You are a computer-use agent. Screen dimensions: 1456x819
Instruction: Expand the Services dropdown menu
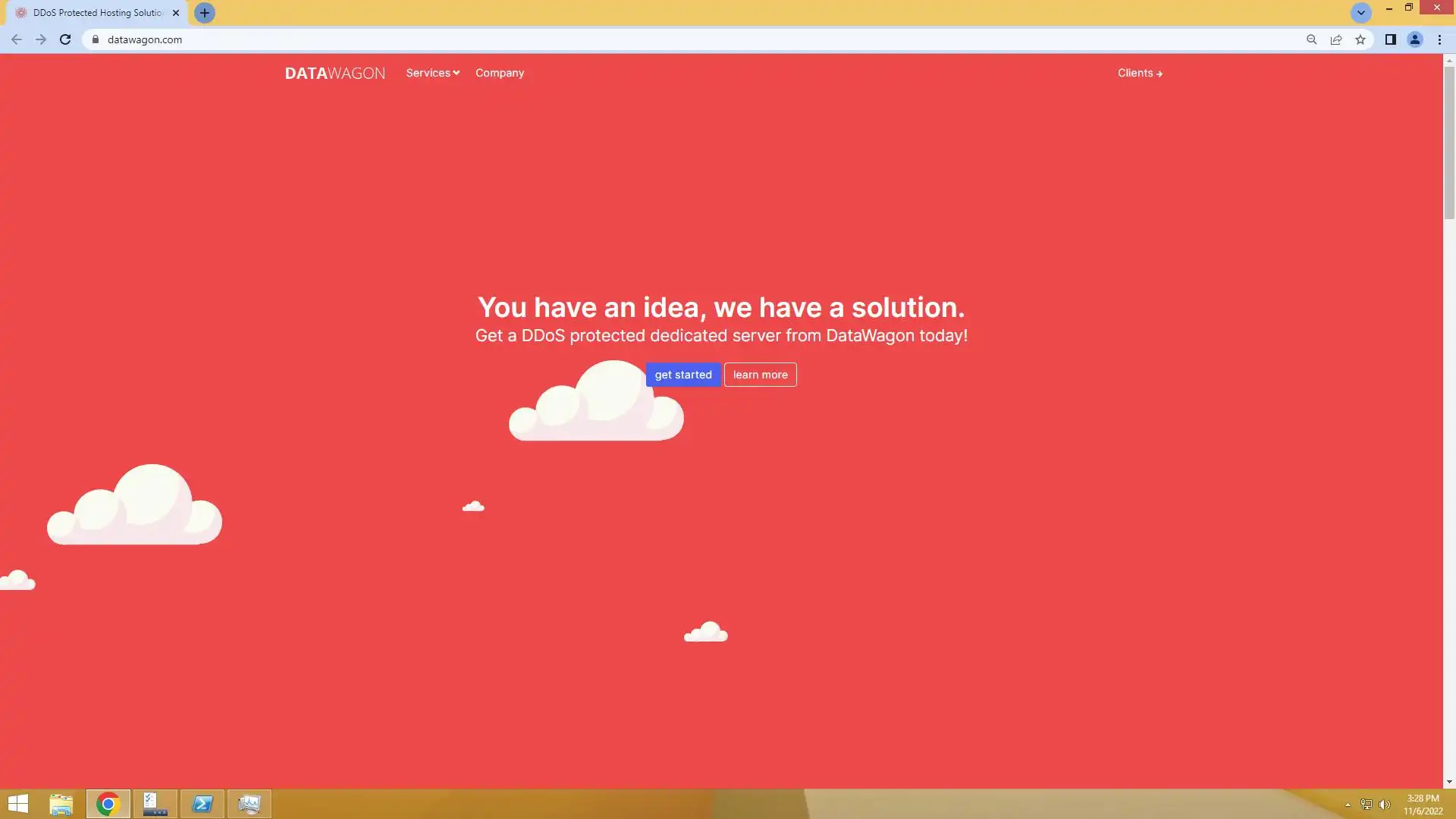(432, 73)
